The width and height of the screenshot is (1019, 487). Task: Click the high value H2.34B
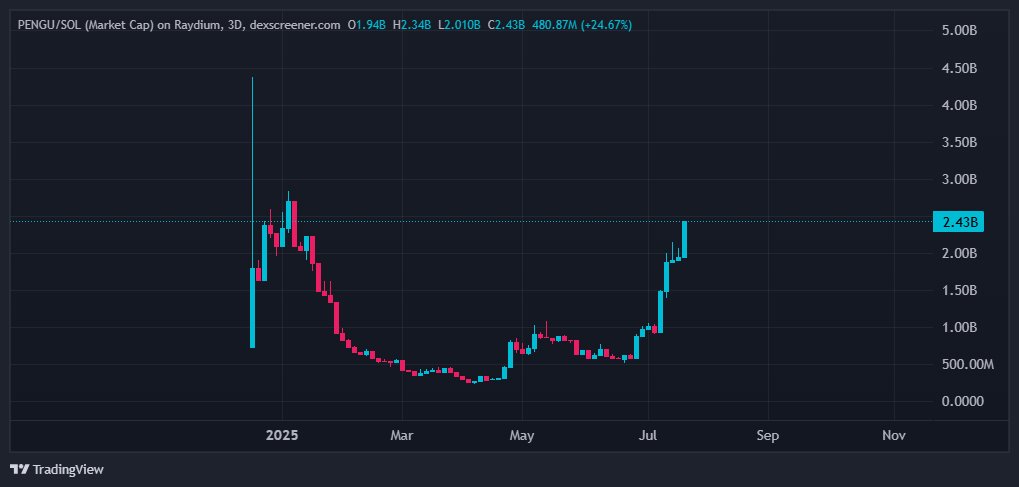(x=412, y=25)
